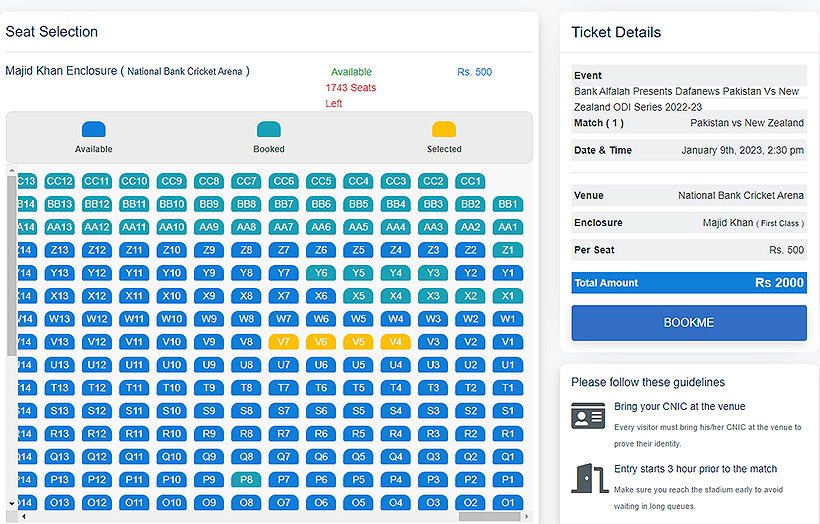This screenshot has width=820, height=524.
Task: Toggle selected seat V5 off
Action: tap(358, 342)
